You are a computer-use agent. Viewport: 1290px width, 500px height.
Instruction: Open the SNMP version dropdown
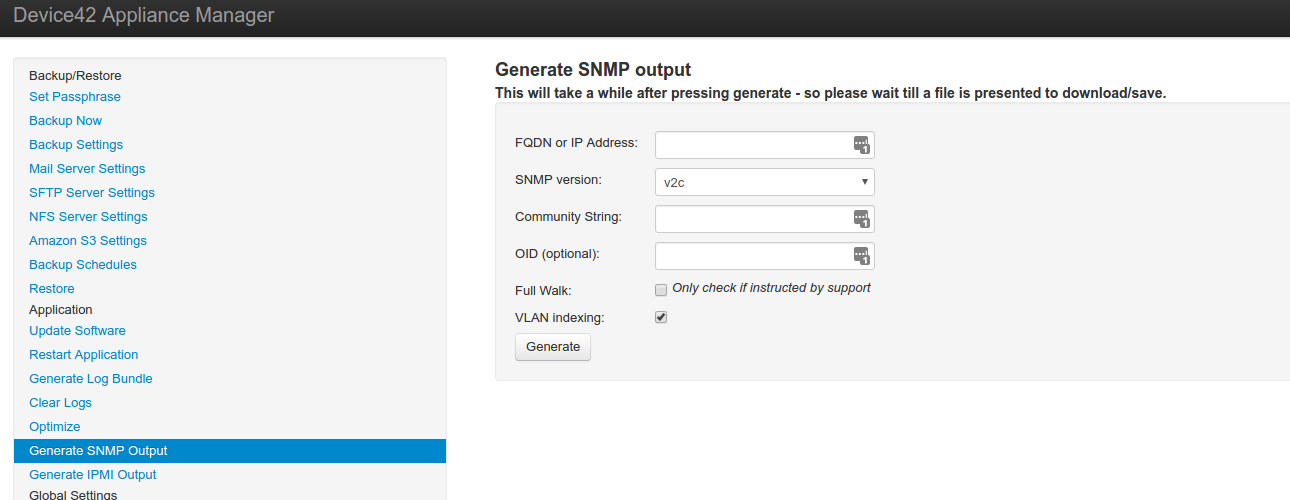[x=765, y=182]
